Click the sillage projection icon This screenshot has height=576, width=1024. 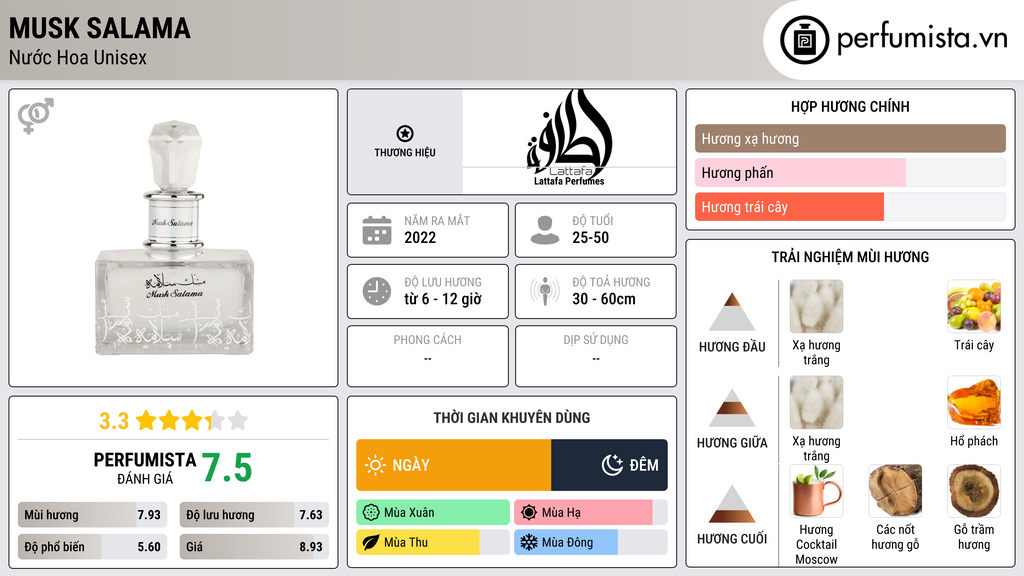click(x=544, y=291)
